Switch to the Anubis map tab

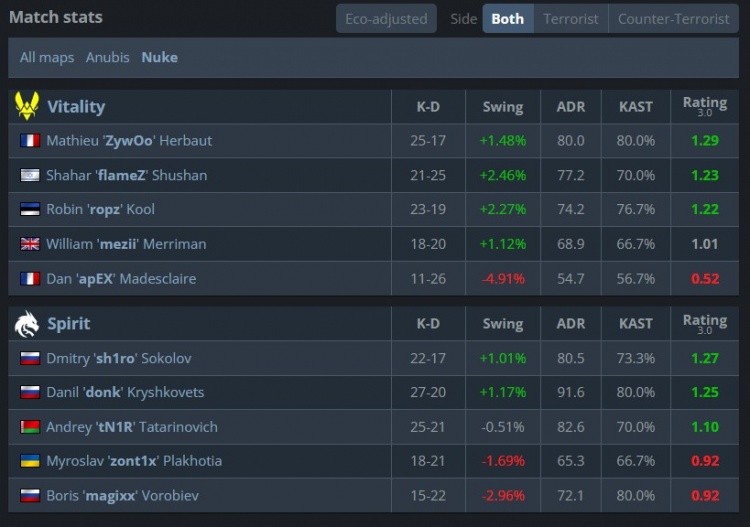click(108, 57)
